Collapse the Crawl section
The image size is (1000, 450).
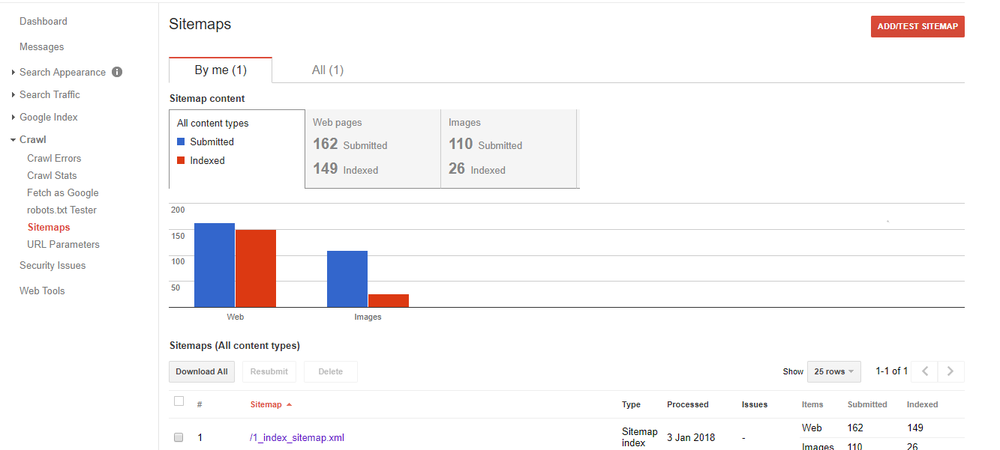point(13,140)
